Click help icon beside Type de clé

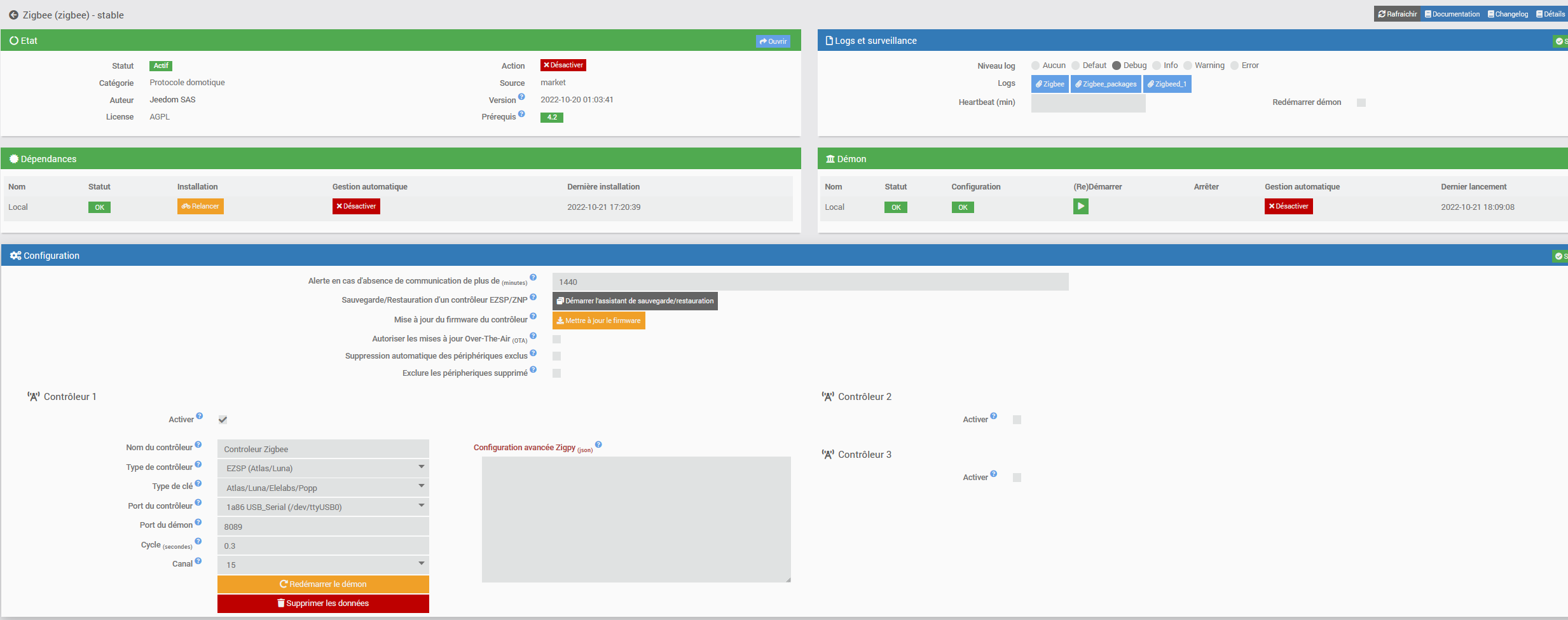point(198,483)
